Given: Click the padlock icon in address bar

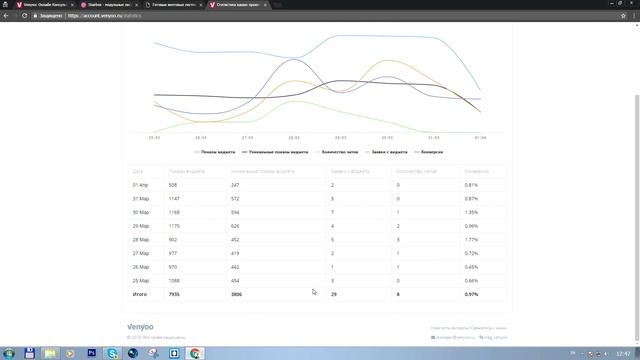Looking at the screenshot, I should point(36,16).
